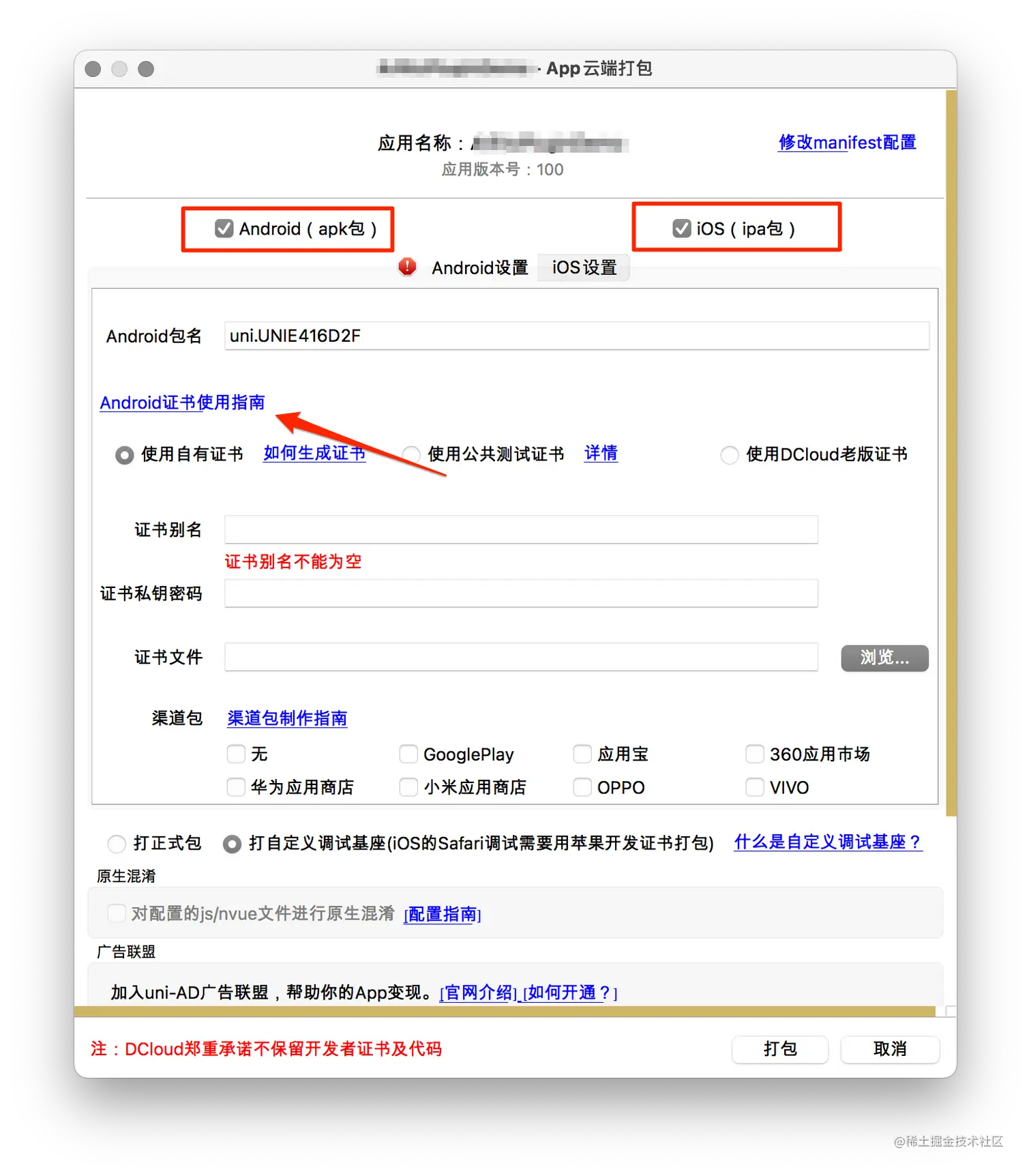This screenshot has height=1176, width=1031.
Task: Click the 证书私钥密码 input field
Action: point(521,593)
